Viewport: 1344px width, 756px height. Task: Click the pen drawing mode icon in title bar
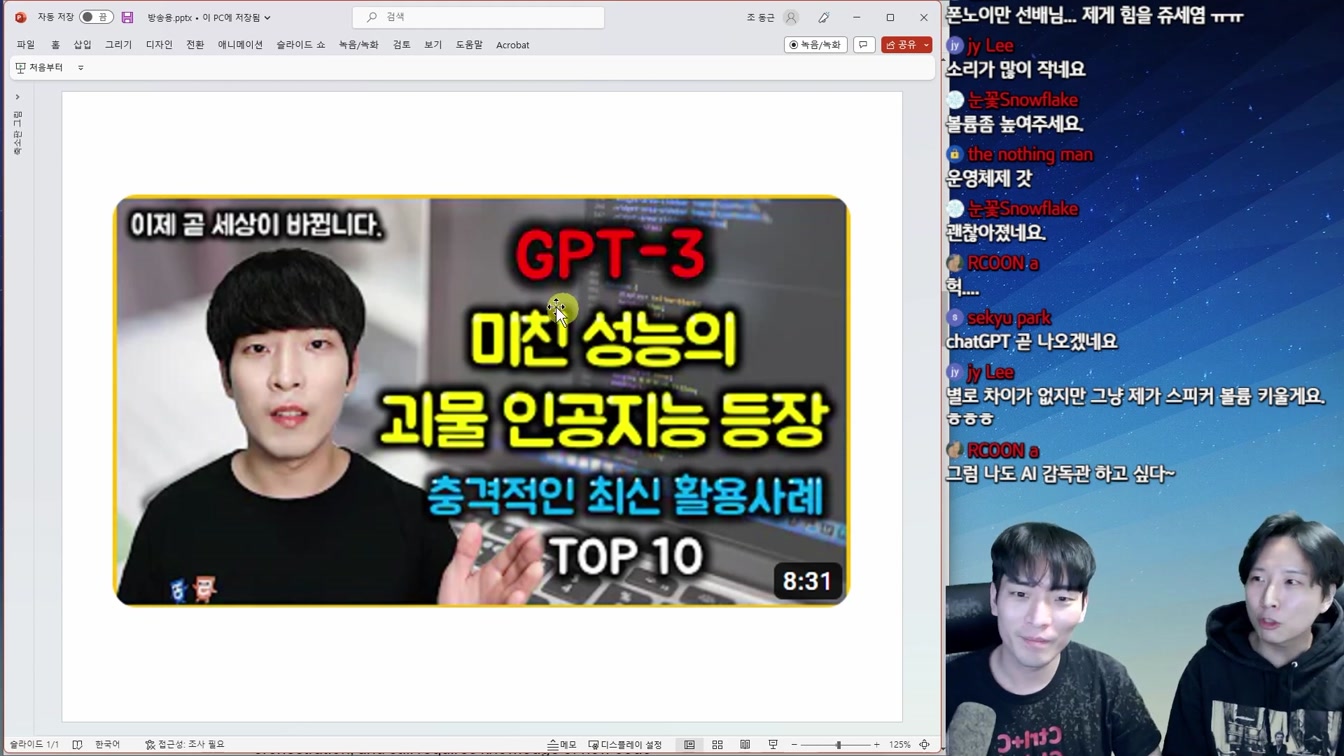tap(824, 17)
